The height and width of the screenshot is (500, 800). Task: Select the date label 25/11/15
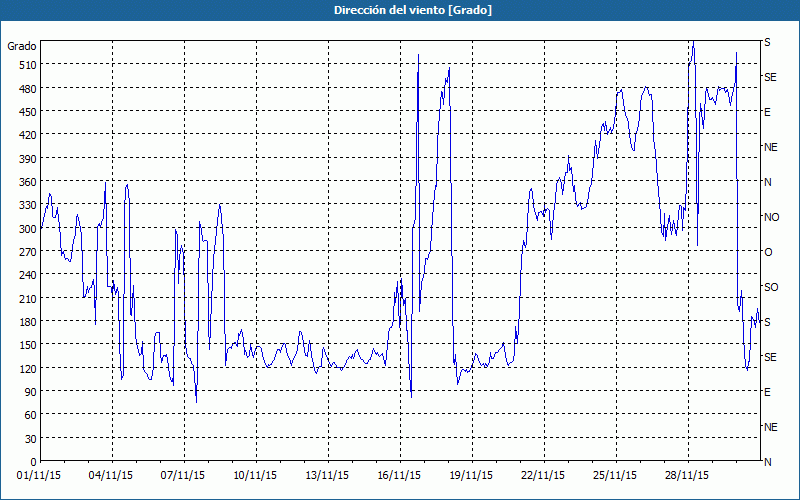[615, 476]
